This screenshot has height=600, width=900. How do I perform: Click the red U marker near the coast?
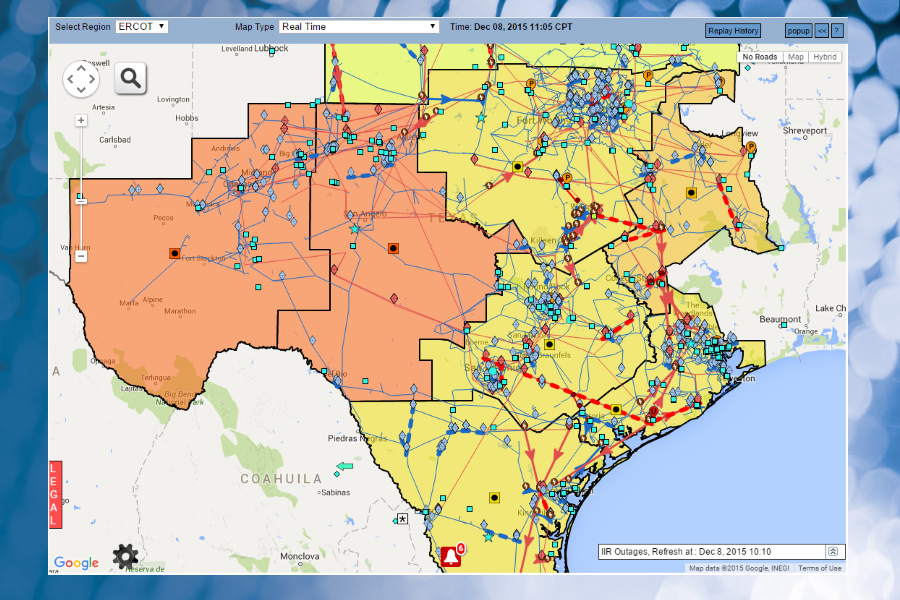pos(653,411)
